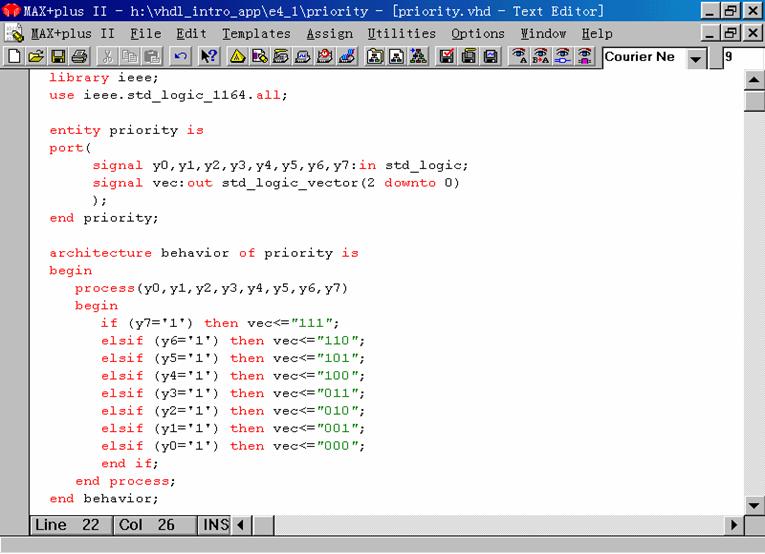Image resolution: width=765 pixels, height=554 pixels.
Task: Open a file using the folder icon
Action: [36, 57]
